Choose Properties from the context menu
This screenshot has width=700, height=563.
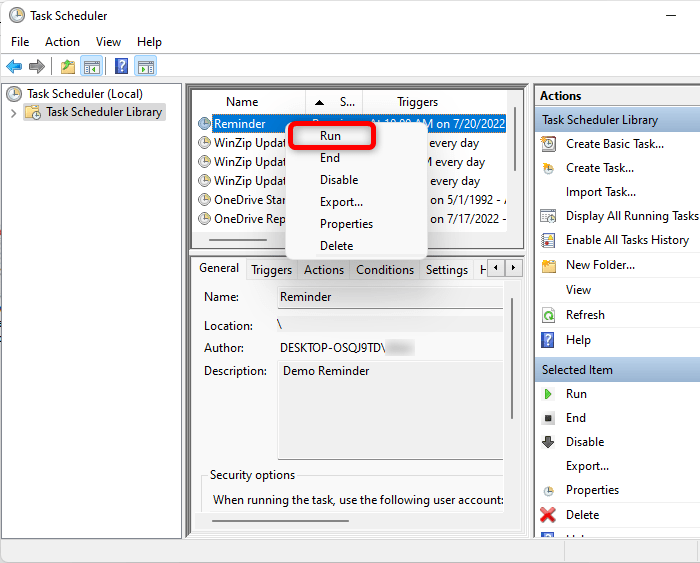346,224
